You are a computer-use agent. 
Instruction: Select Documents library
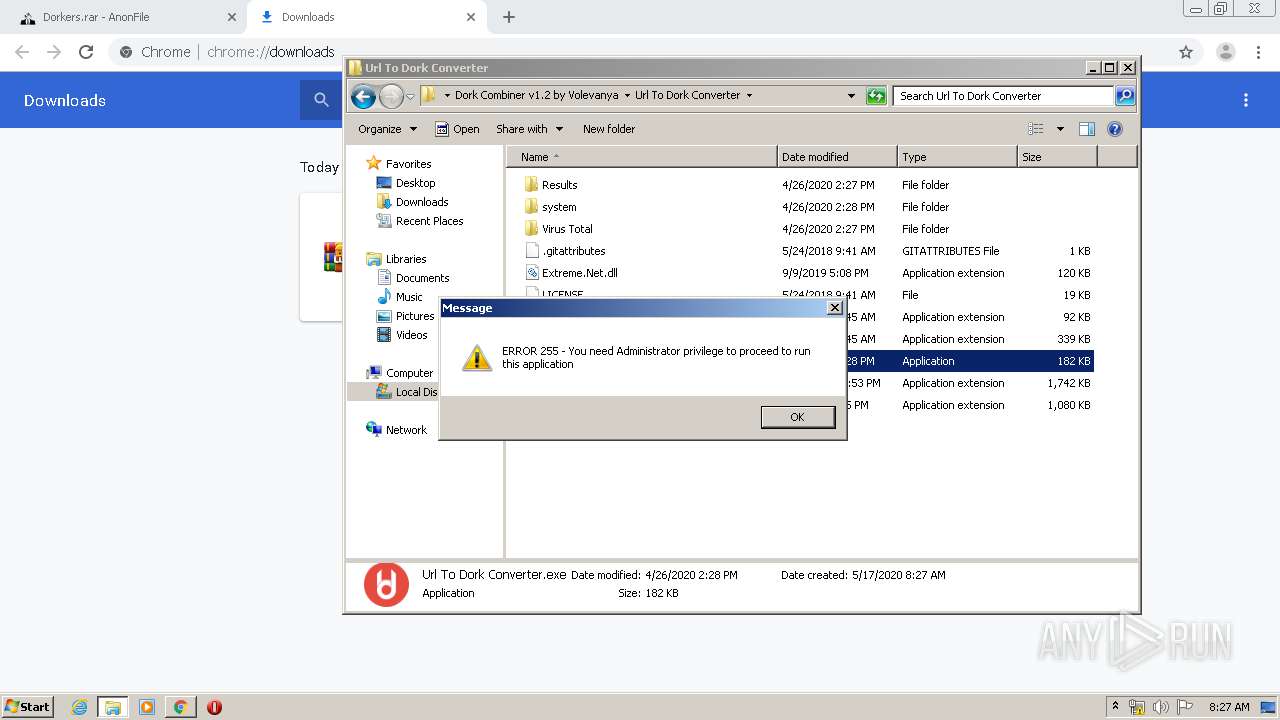pyautogui.click(x=413, y=278)
